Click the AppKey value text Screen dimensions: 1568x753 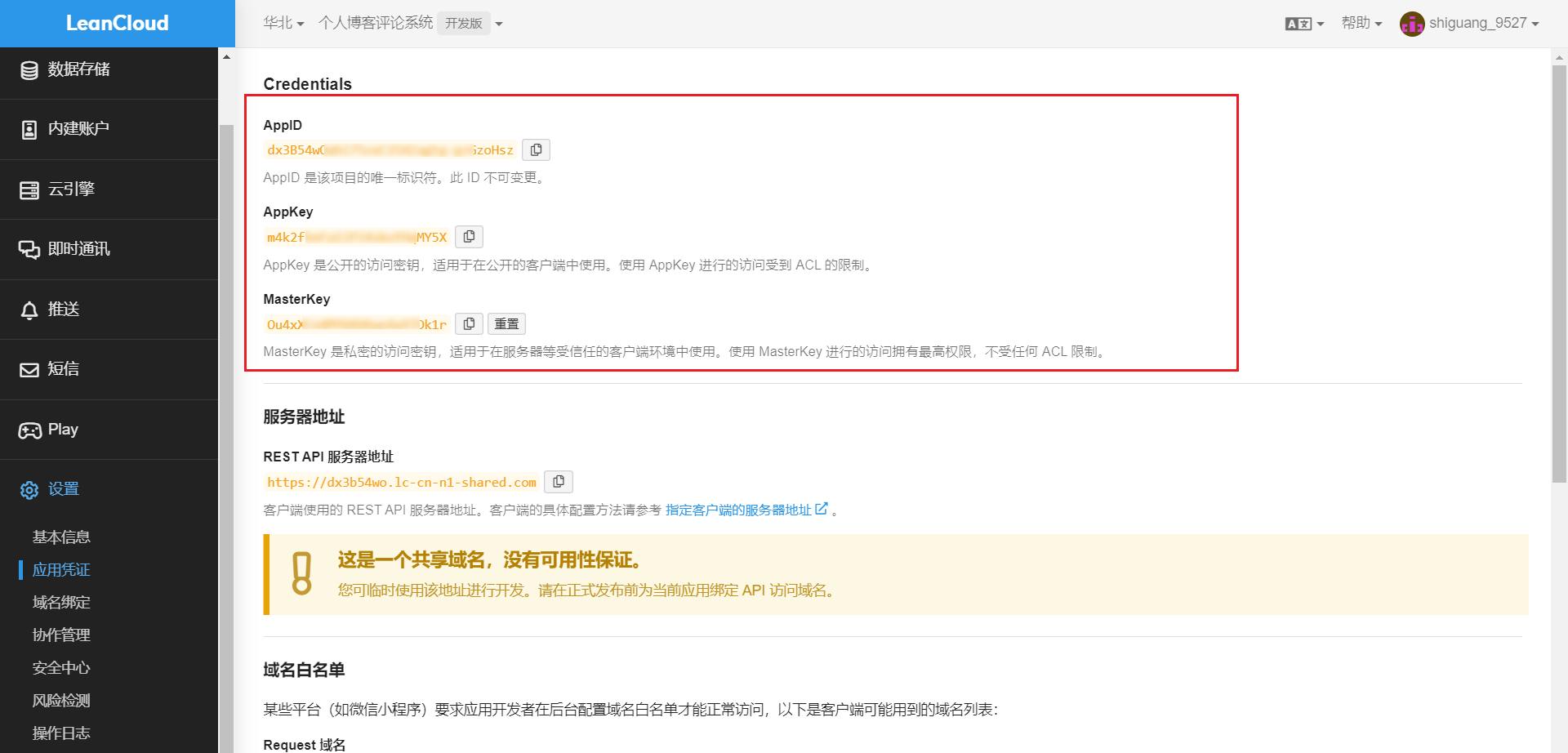pyautogui.click(x=357, y=238)
